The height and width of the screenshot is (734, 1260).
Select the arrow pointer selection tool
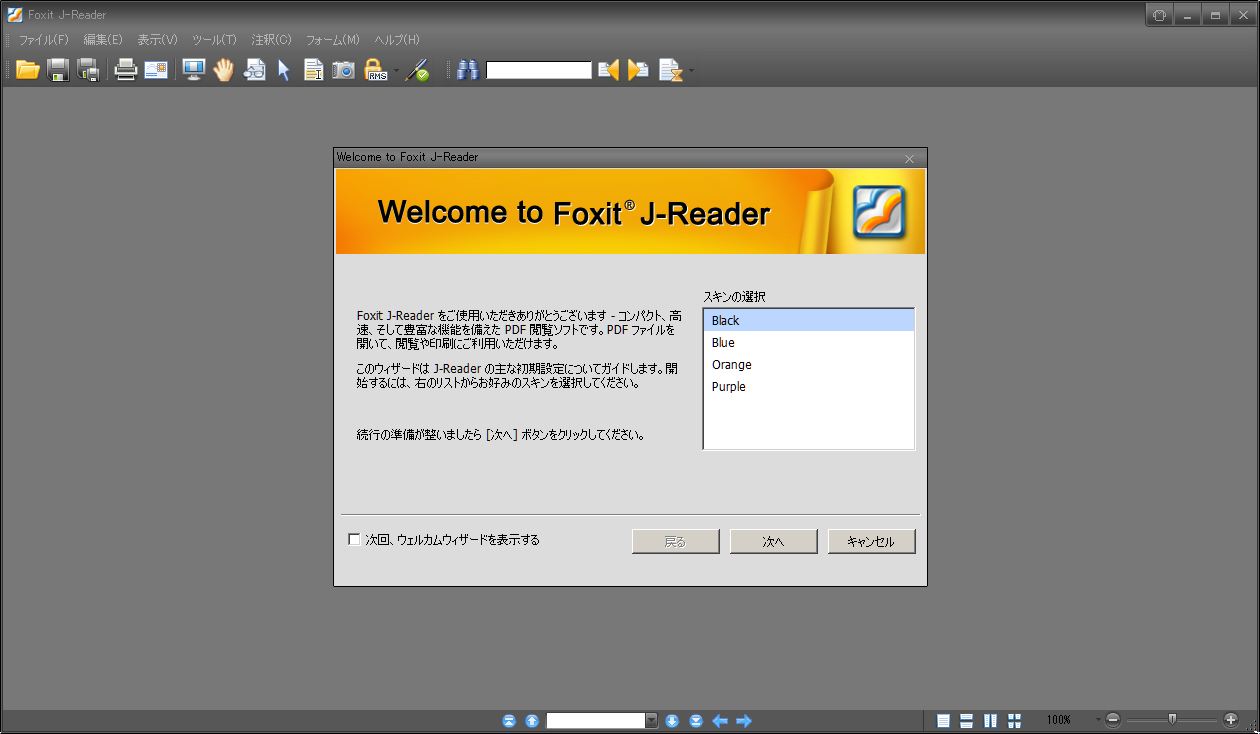284,70
